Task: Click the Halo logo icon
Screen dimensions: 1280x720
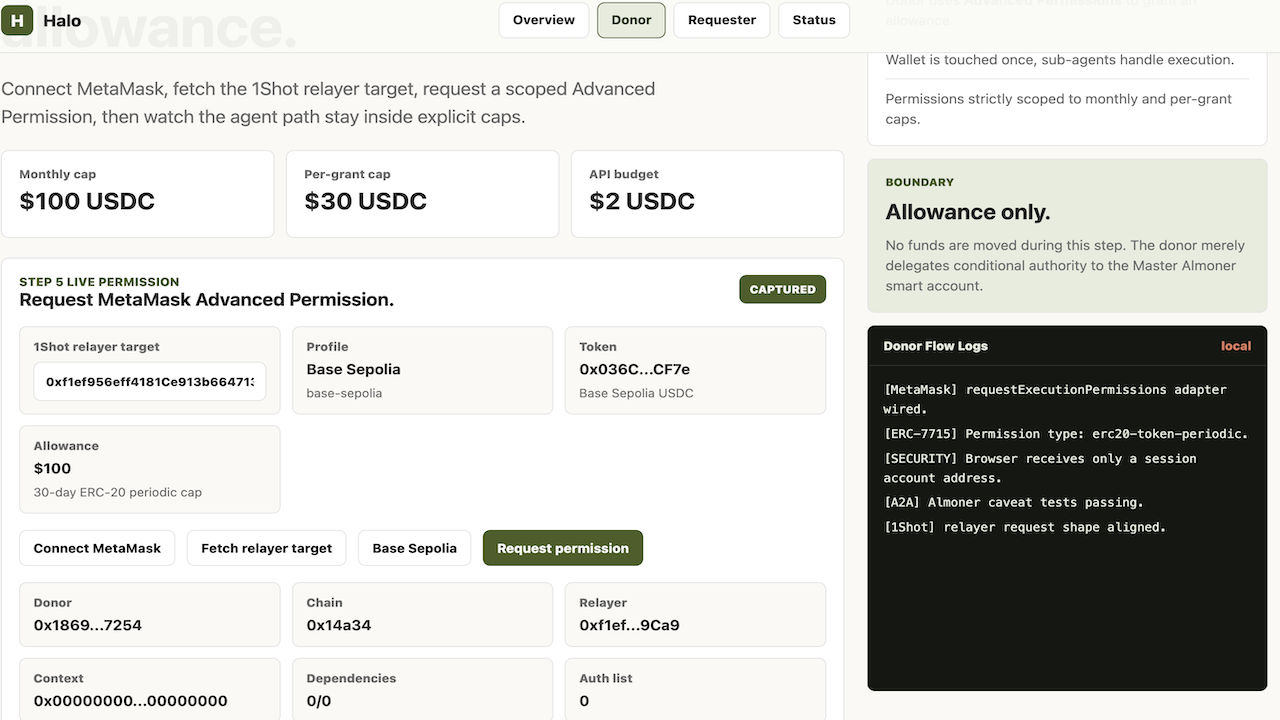Action: tap(17, 20)
